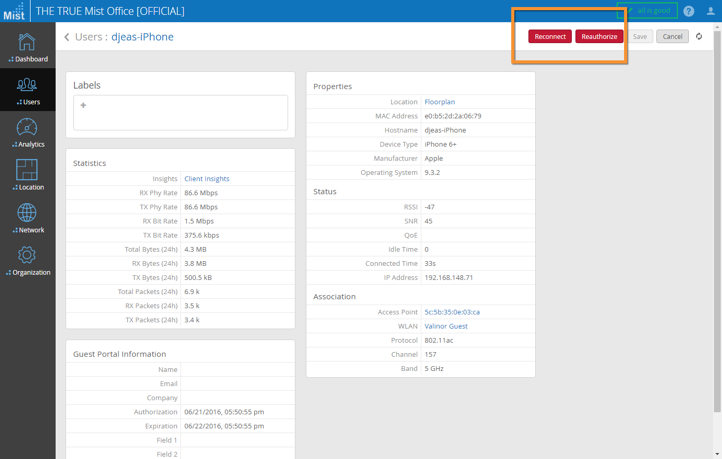
Task: Click the Mist logo
Action: point(14,11)
